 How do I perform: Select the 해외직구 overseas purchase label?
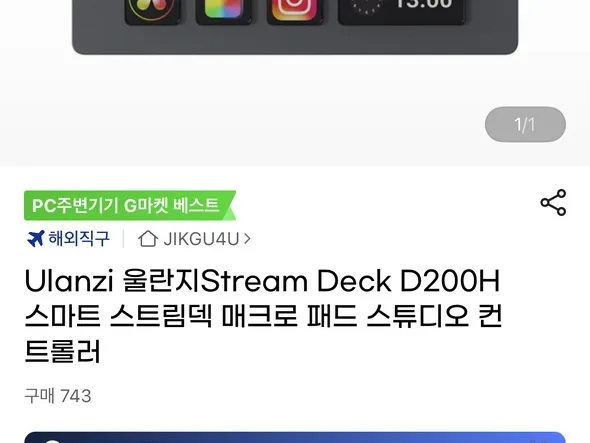pos(79,239)
